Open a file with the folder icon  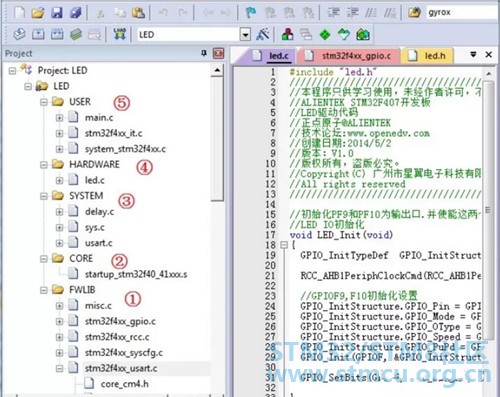(x=38, y=13)
